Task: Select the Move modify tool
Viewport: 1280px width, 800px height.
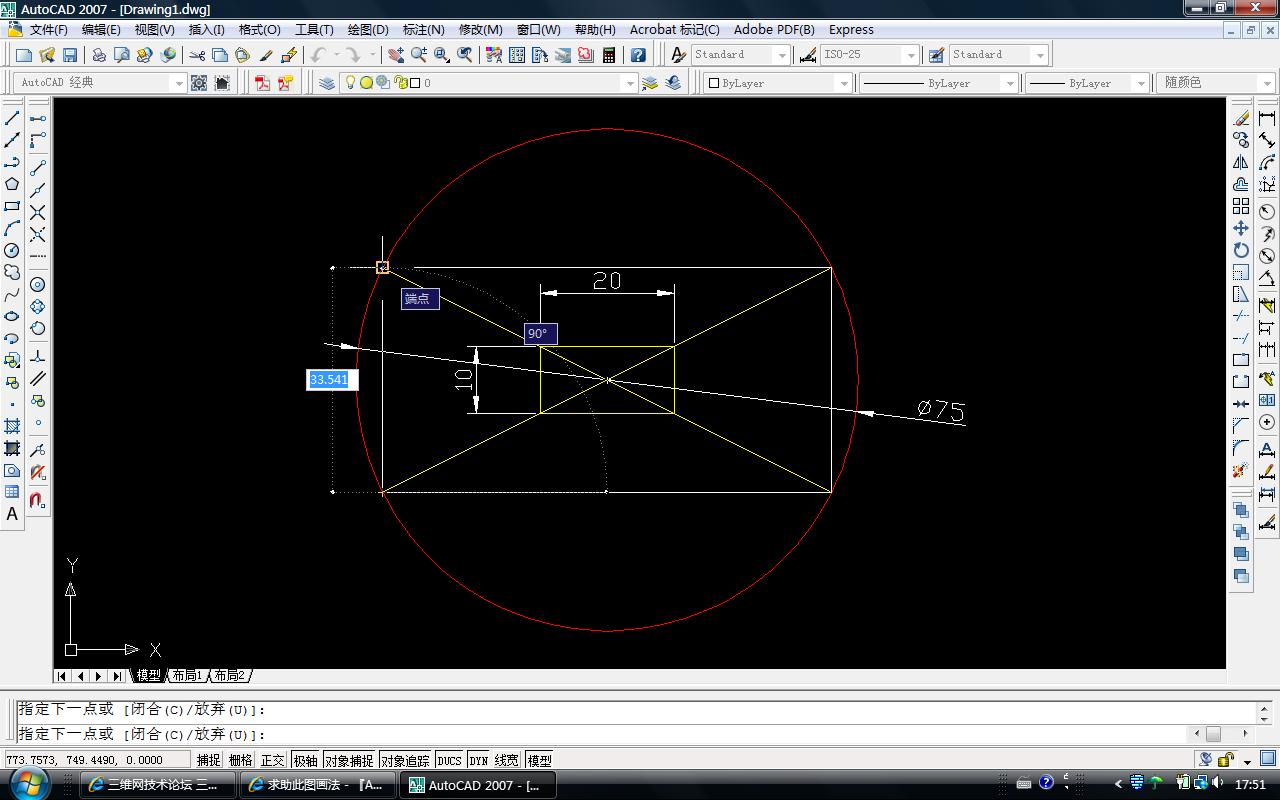Action: [x=1241, y=228]
